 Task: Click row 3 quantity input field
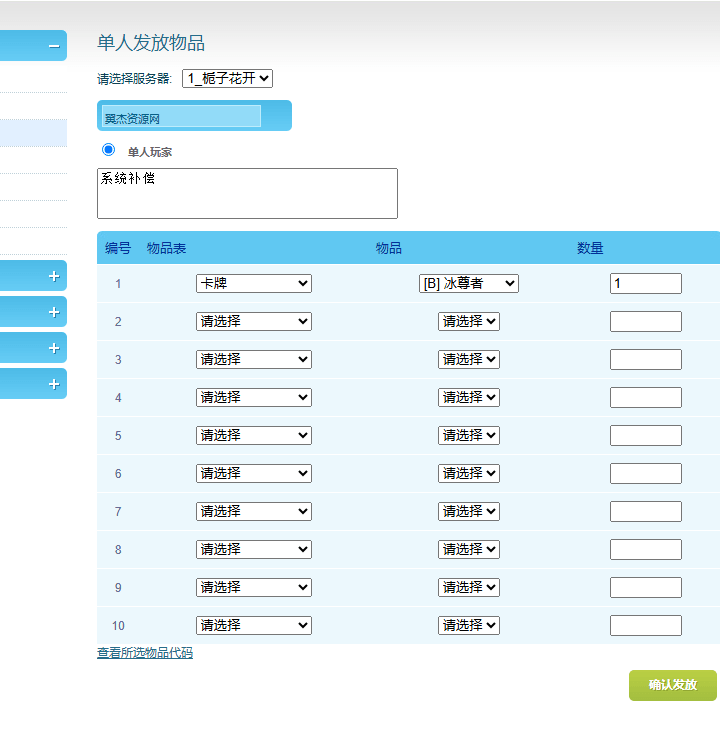point(646,359)
